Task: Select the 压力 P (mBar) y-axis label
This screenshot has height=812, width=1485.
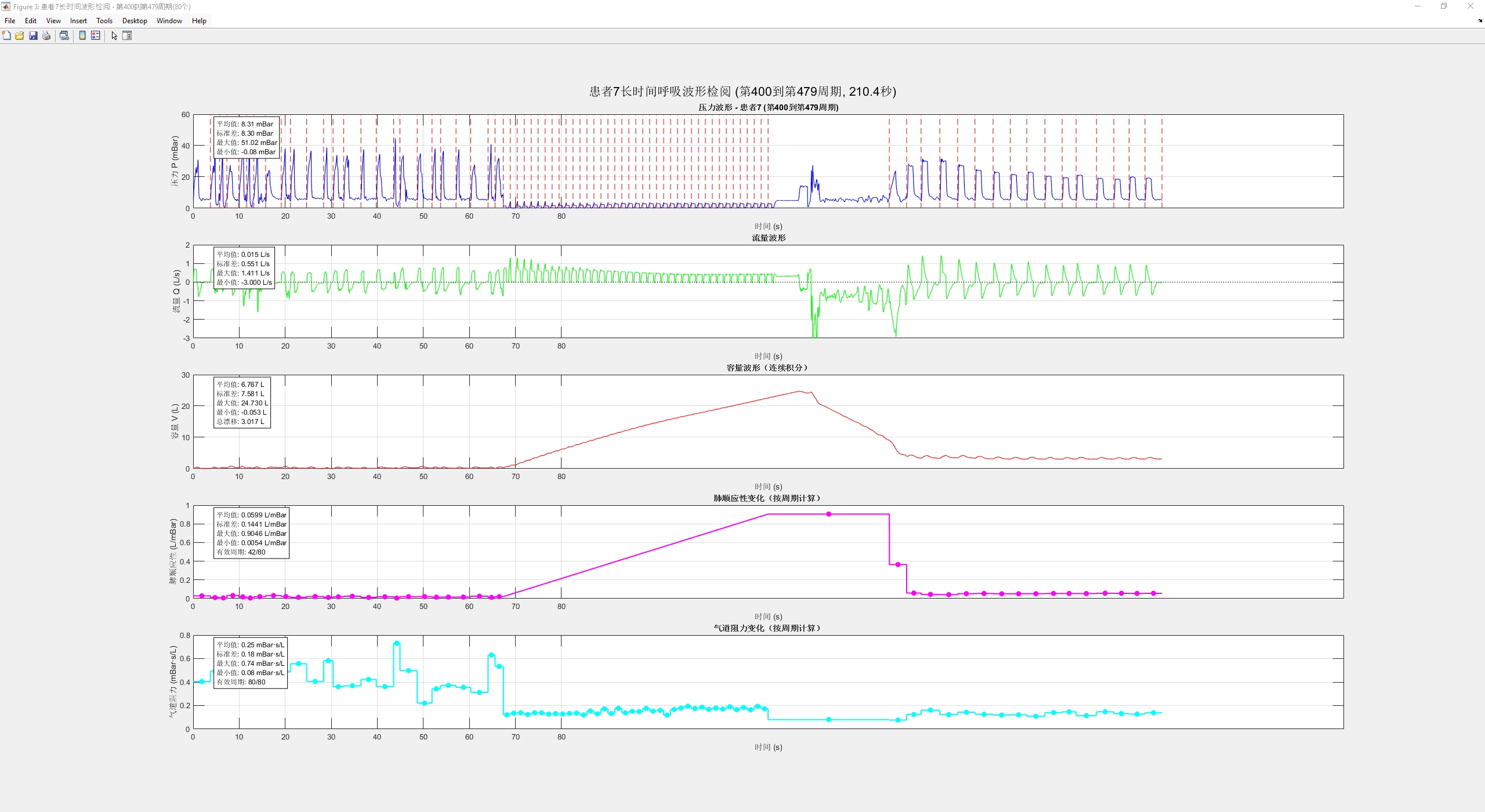Action: coord(175,161)
